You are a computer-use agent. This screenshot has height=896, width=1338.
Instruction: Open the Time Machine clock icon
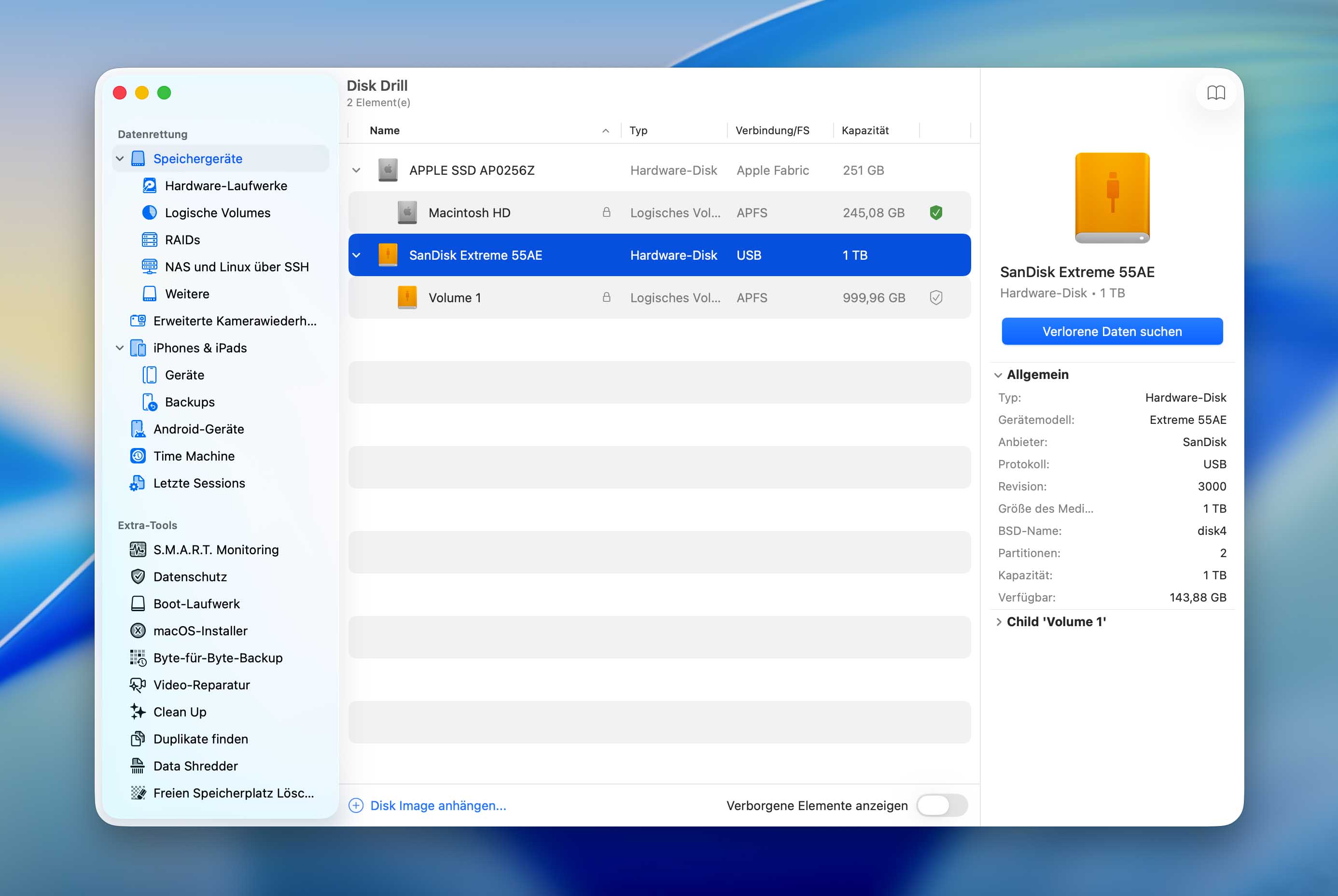tap(138, 456)
